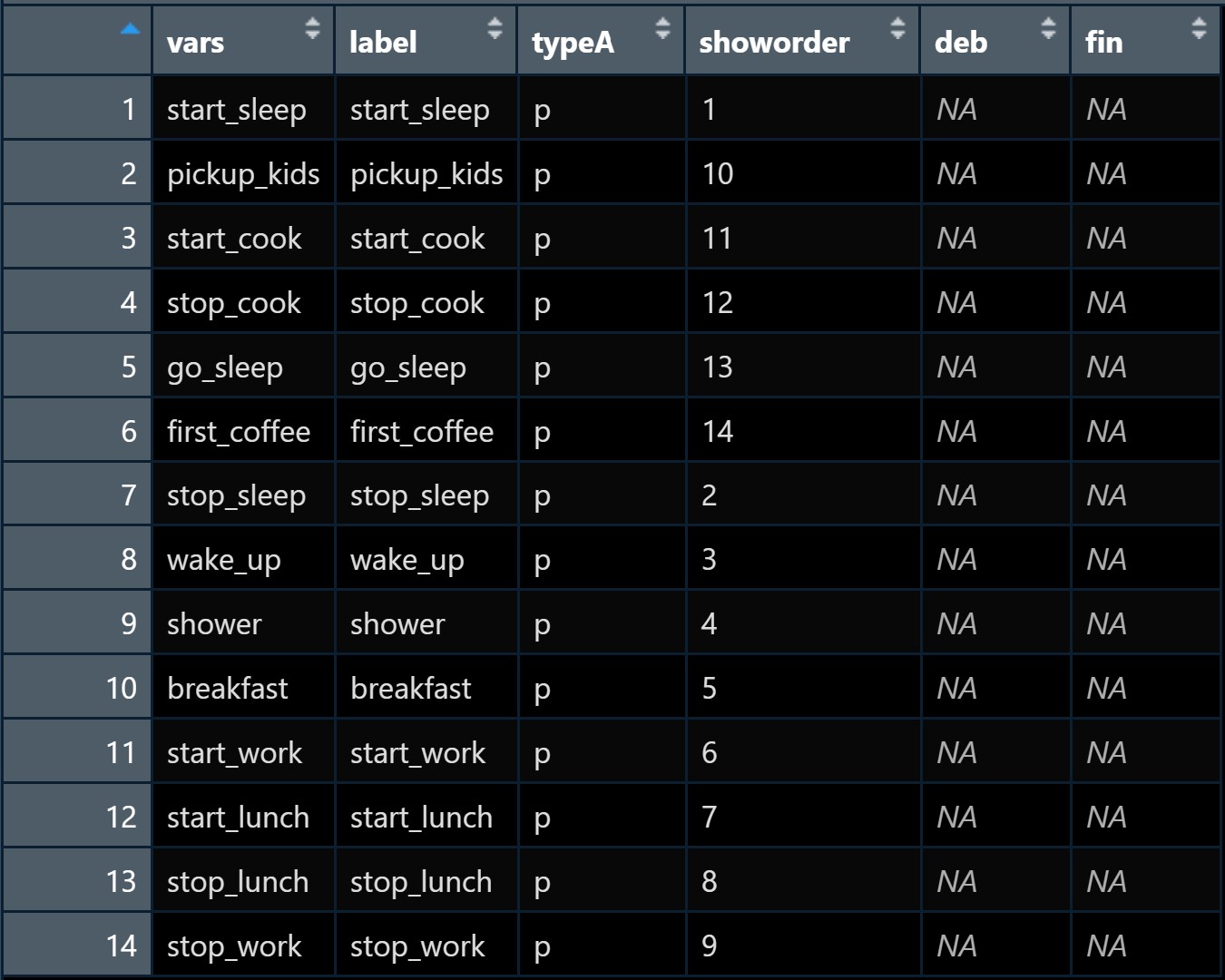Click row number 12

[121, 818]
